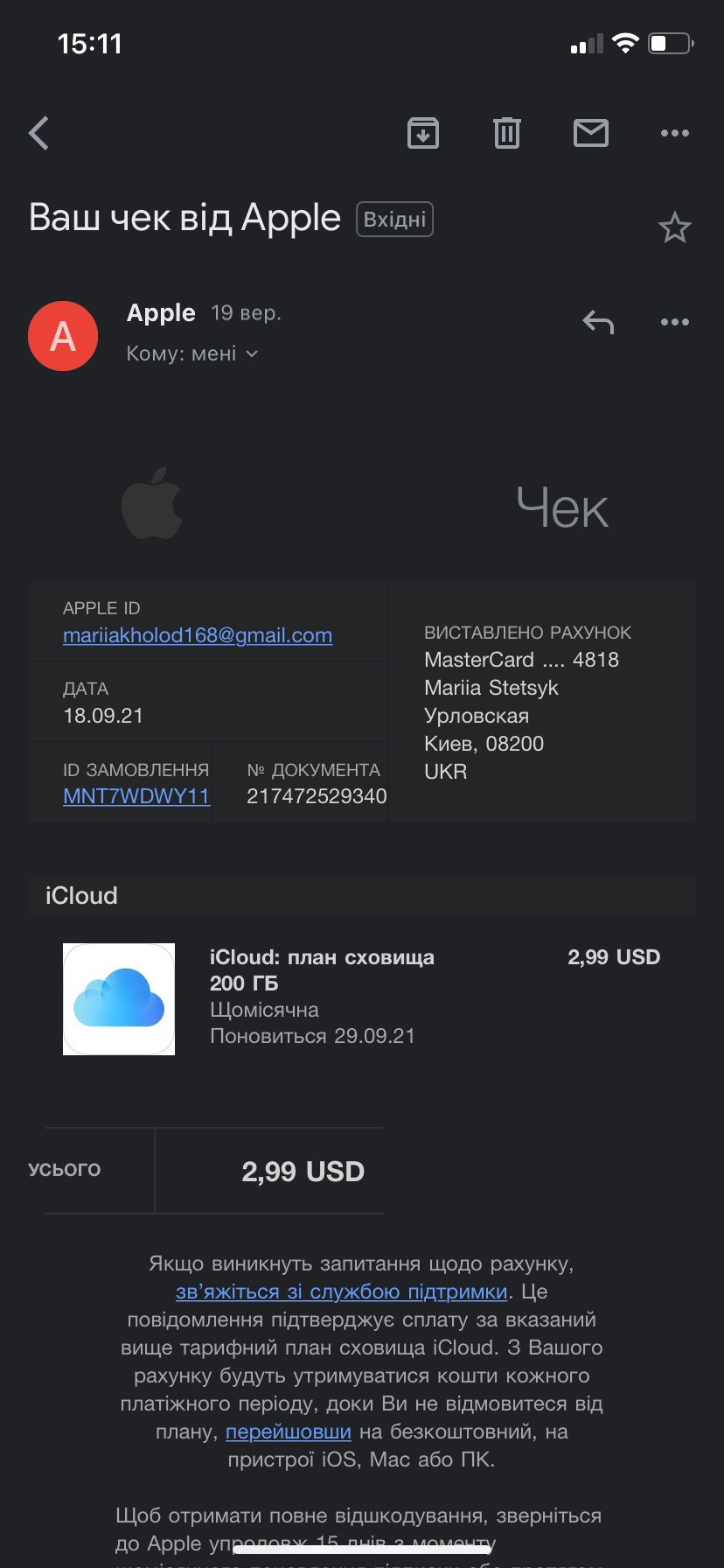Expand recipient details 'Кому: мені'
Screen dimensions: 724x1568
192,353
